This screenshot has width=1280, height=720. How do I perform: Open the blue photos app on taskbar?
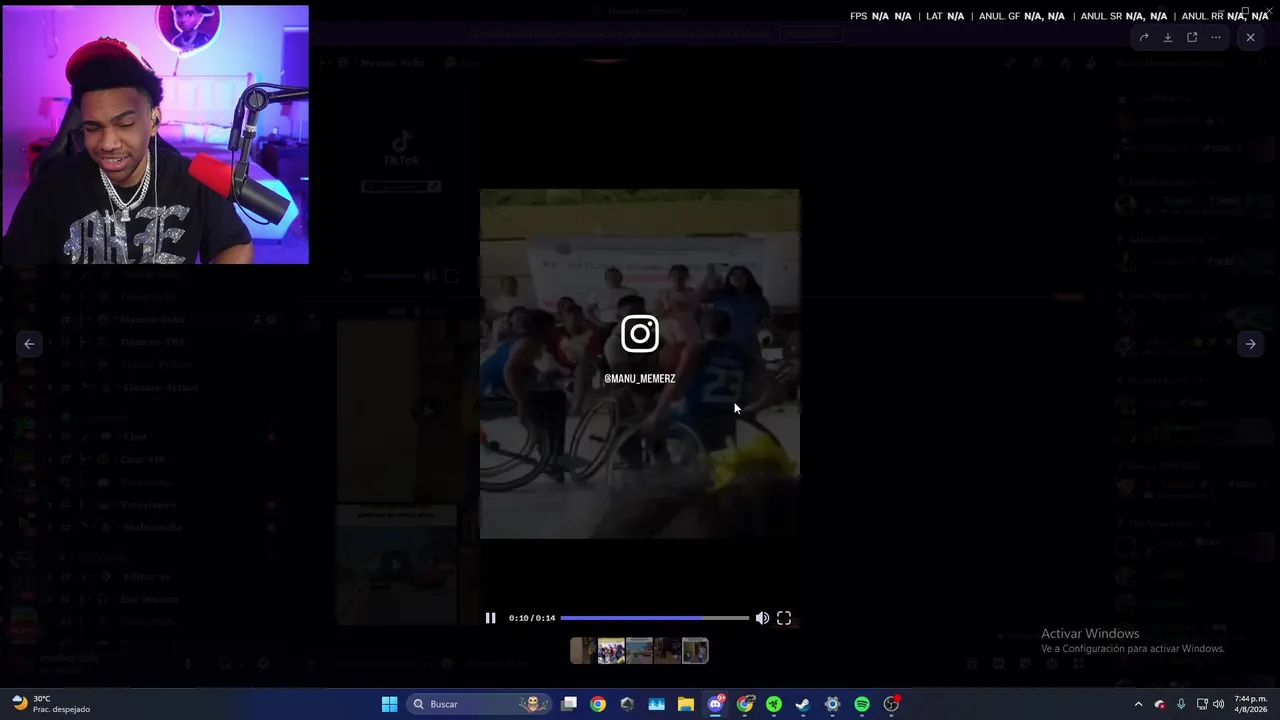coord(657,704)
